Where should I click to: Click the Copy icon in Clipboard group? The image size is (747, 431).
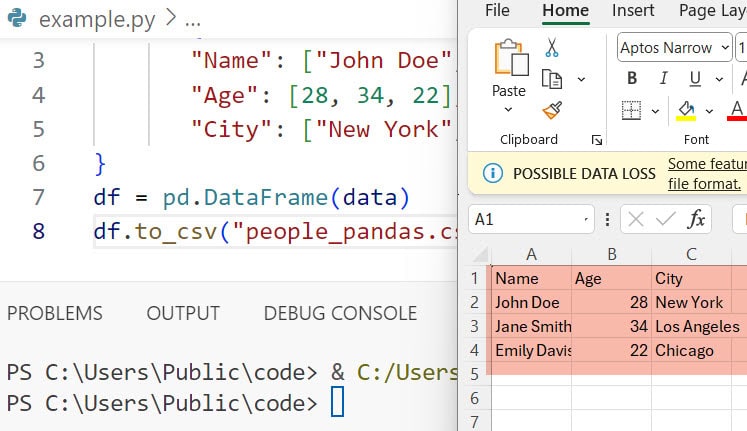point(552,79)
